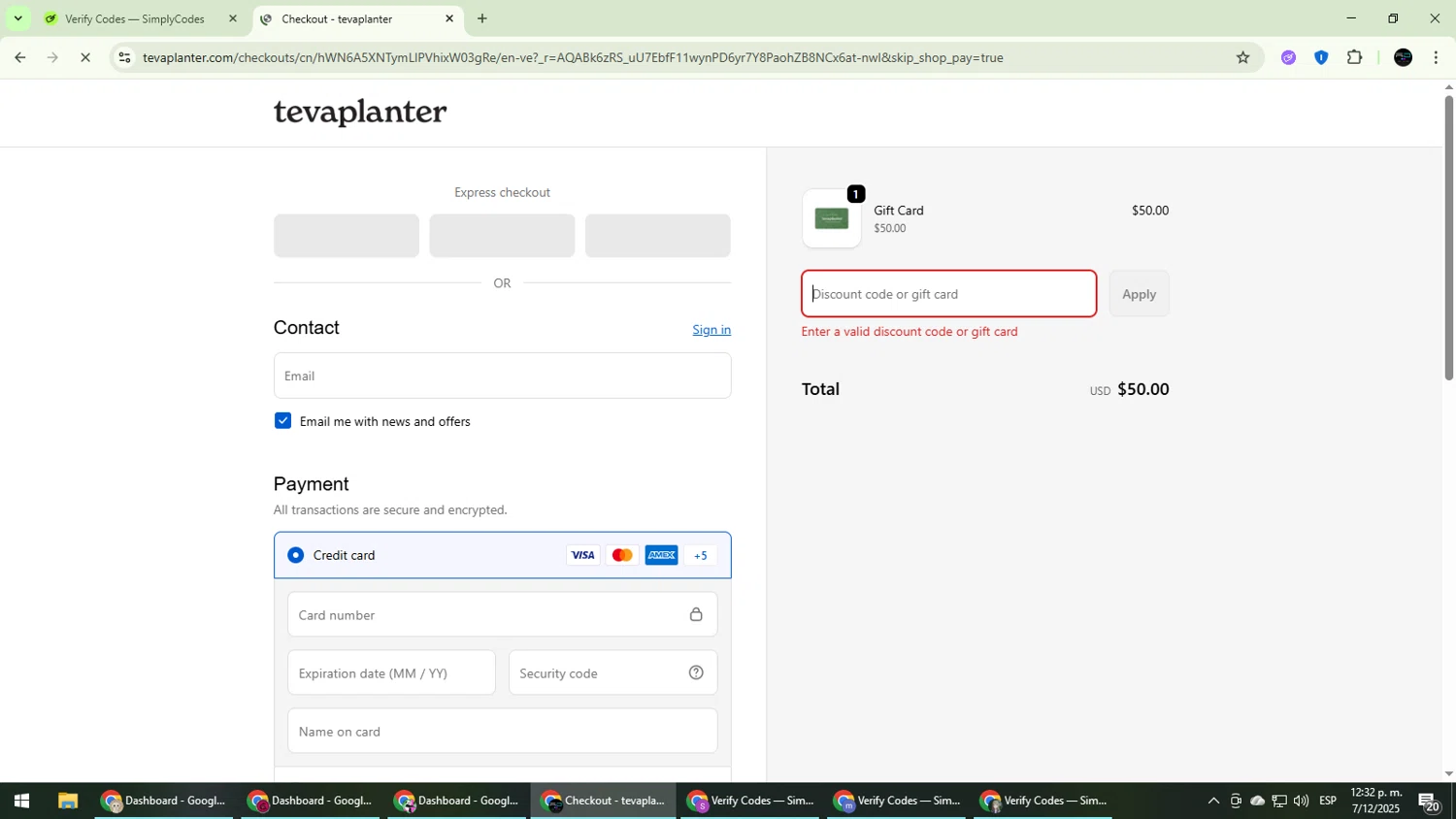Focus the Name on card field
Screen dimensions: 1456x819
tap(502, 731)
